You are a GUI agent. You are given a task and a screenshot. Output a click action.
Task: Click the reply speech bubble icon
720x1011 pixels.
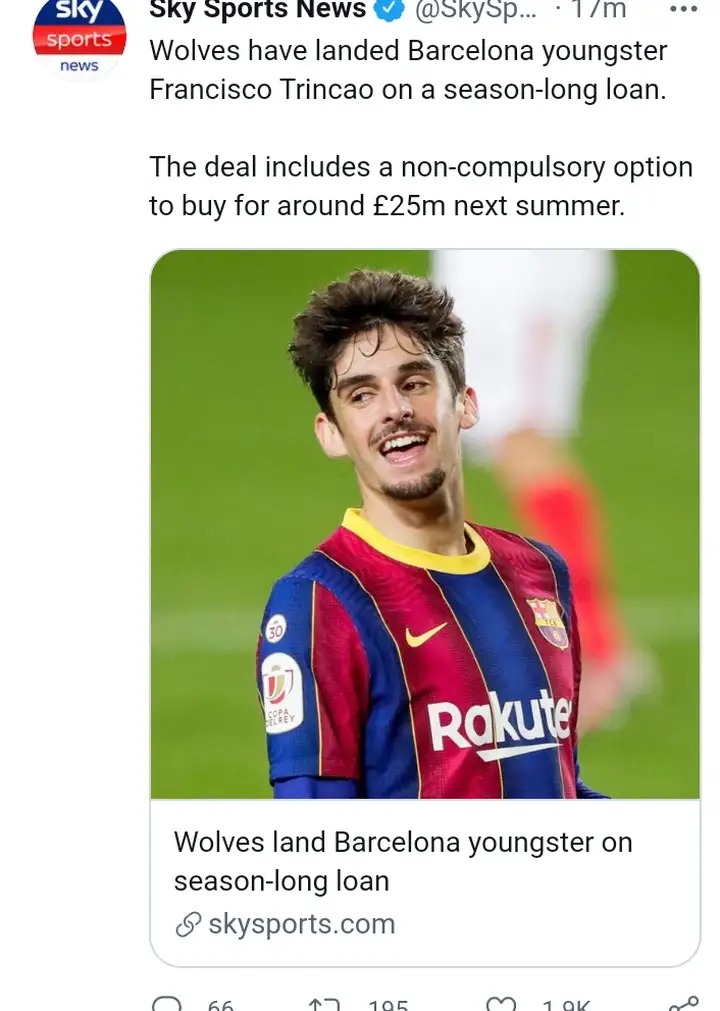pyautogui.click(x=167, y=1003)
